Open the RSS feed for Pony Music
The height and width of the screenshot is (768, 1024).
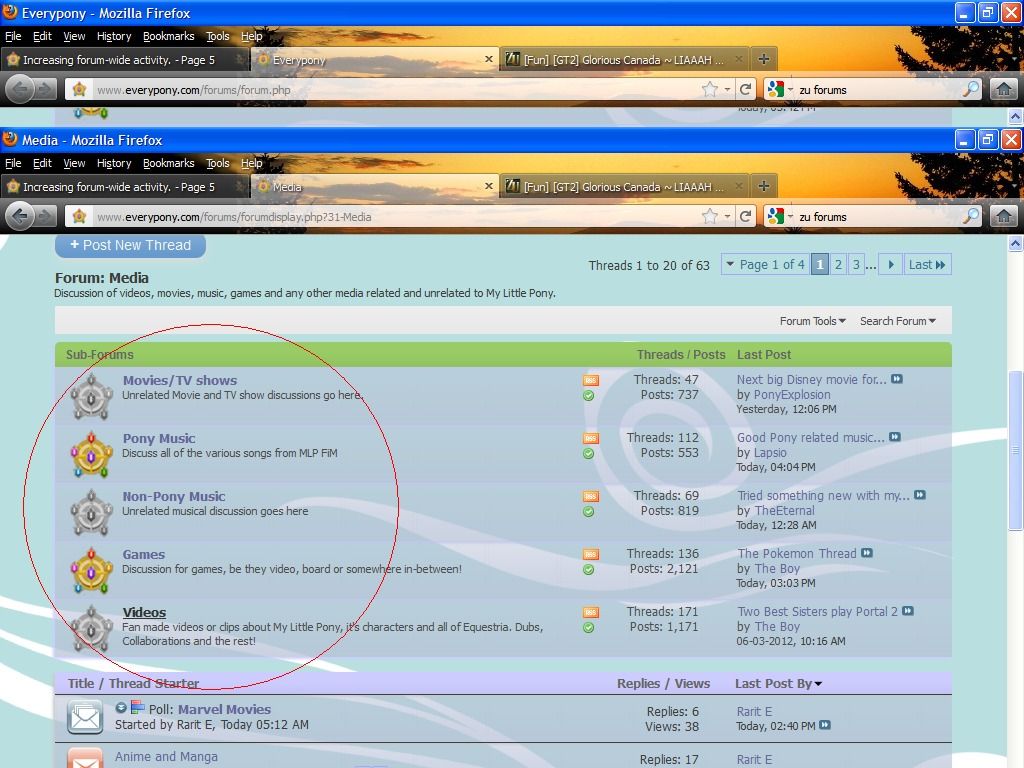(x=591, y=438)
